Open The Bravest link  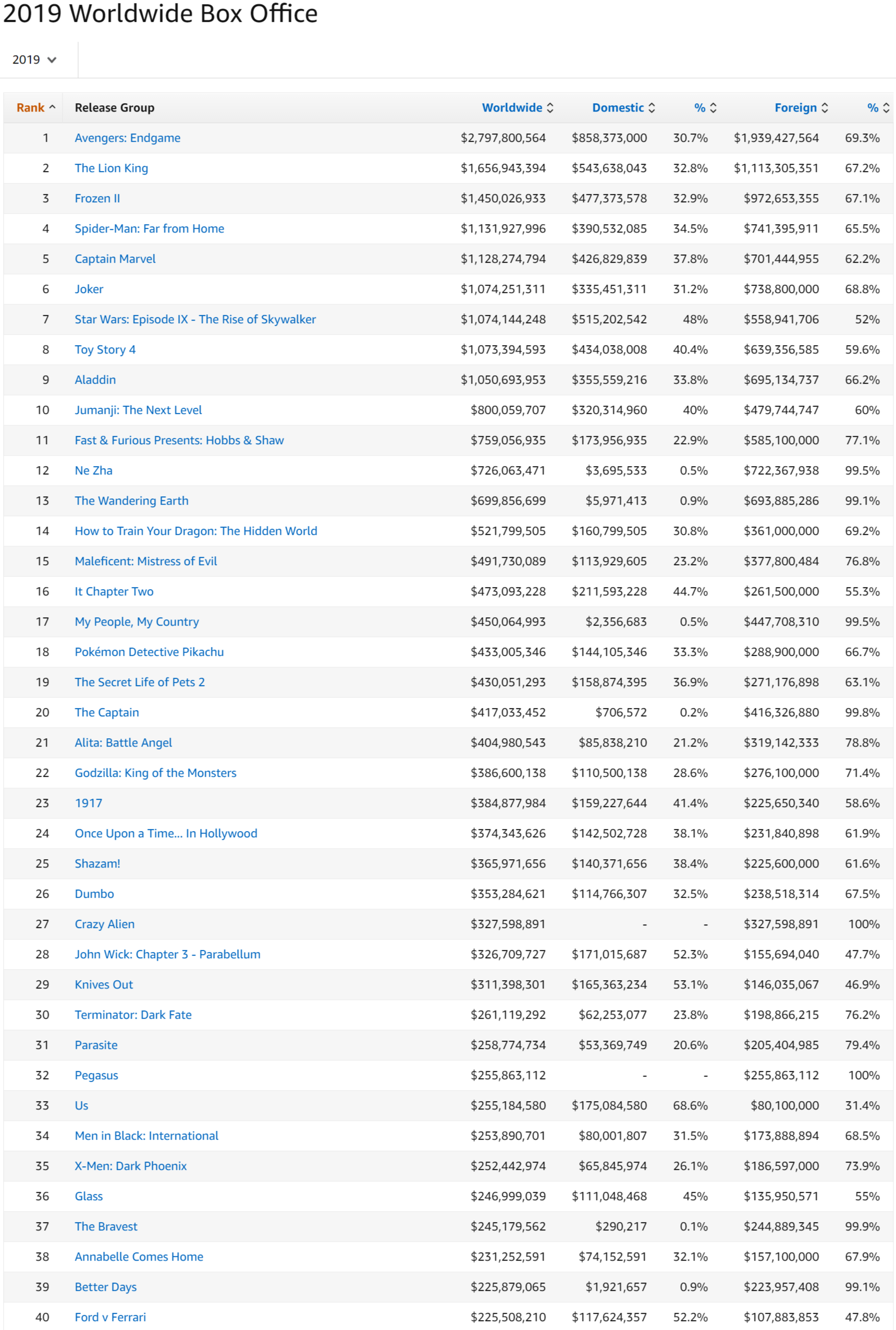click(x=106, y=1227)
